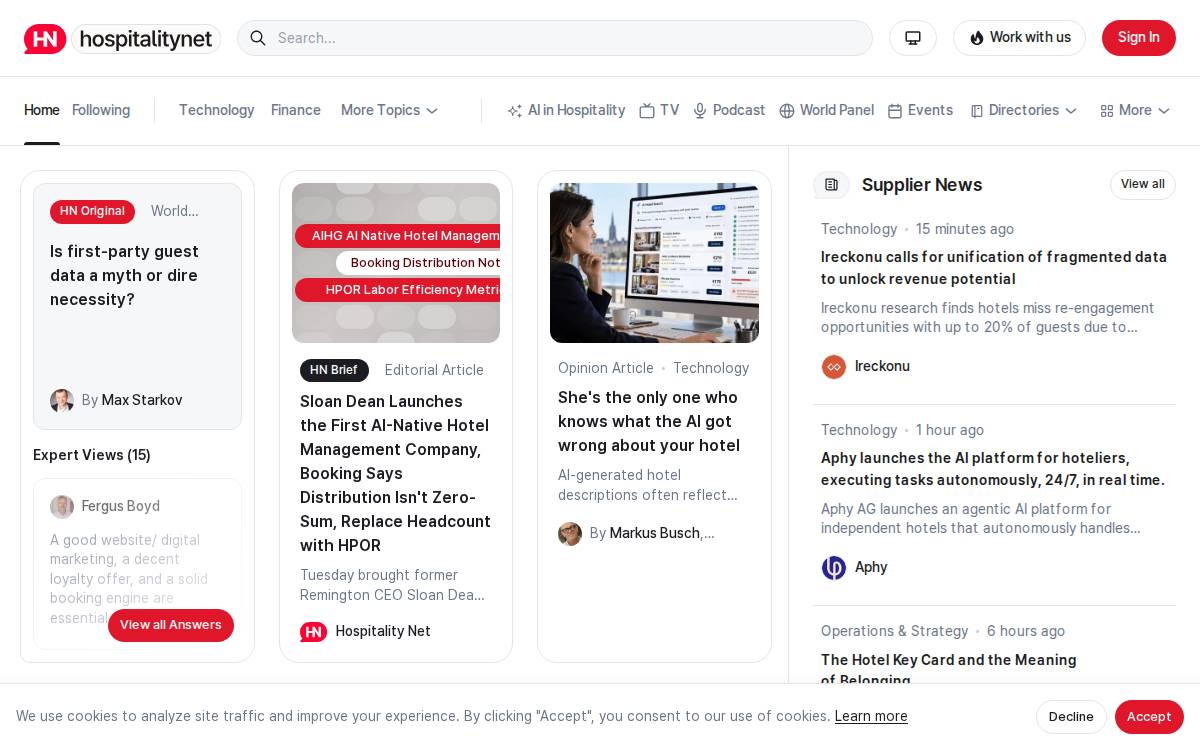Viewport: 1200px width, 750px height.
Task: Click the Events calendar icon
Action: 895,111
